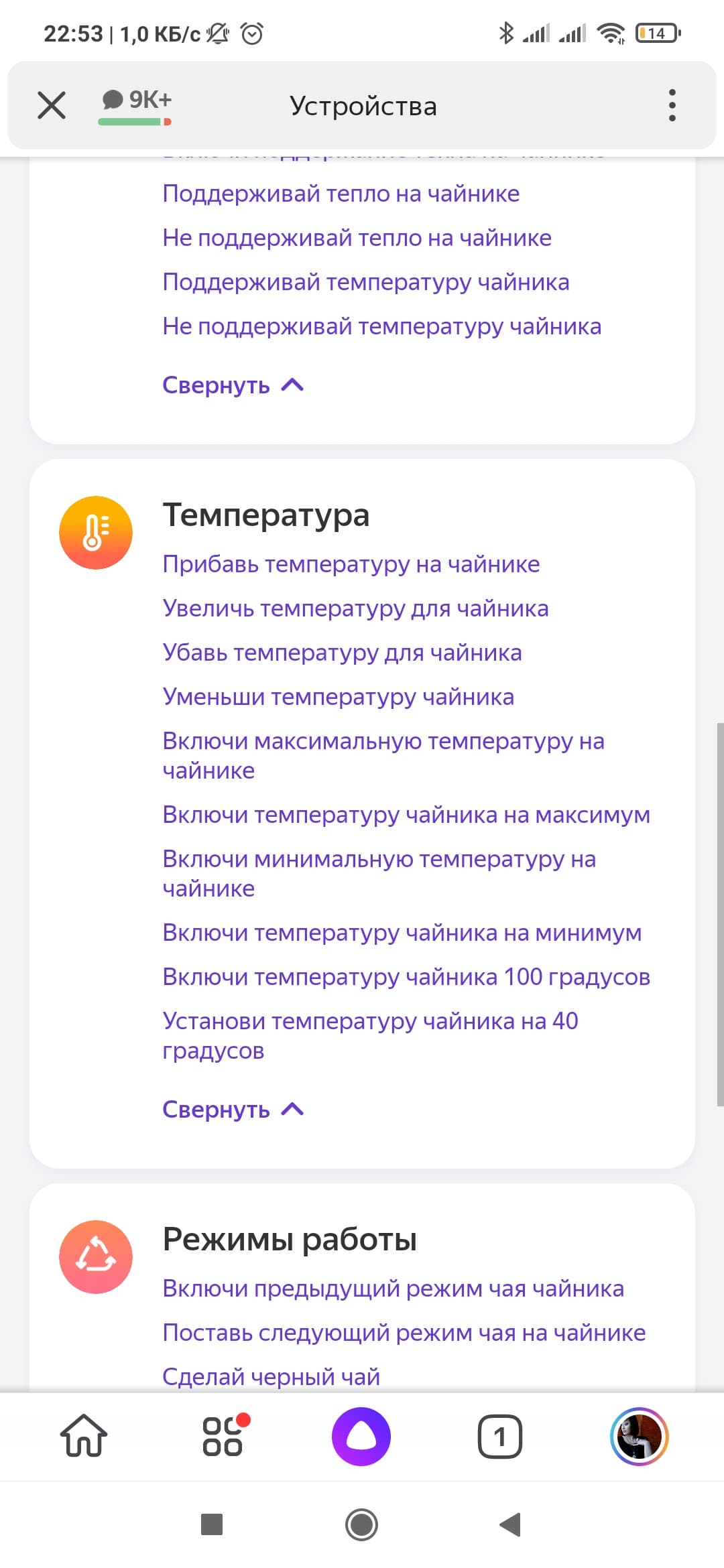
Task: Select "Установи температуру чайника на 40 градусов"
Action: pyautogui.click(x=370, y=1035)
